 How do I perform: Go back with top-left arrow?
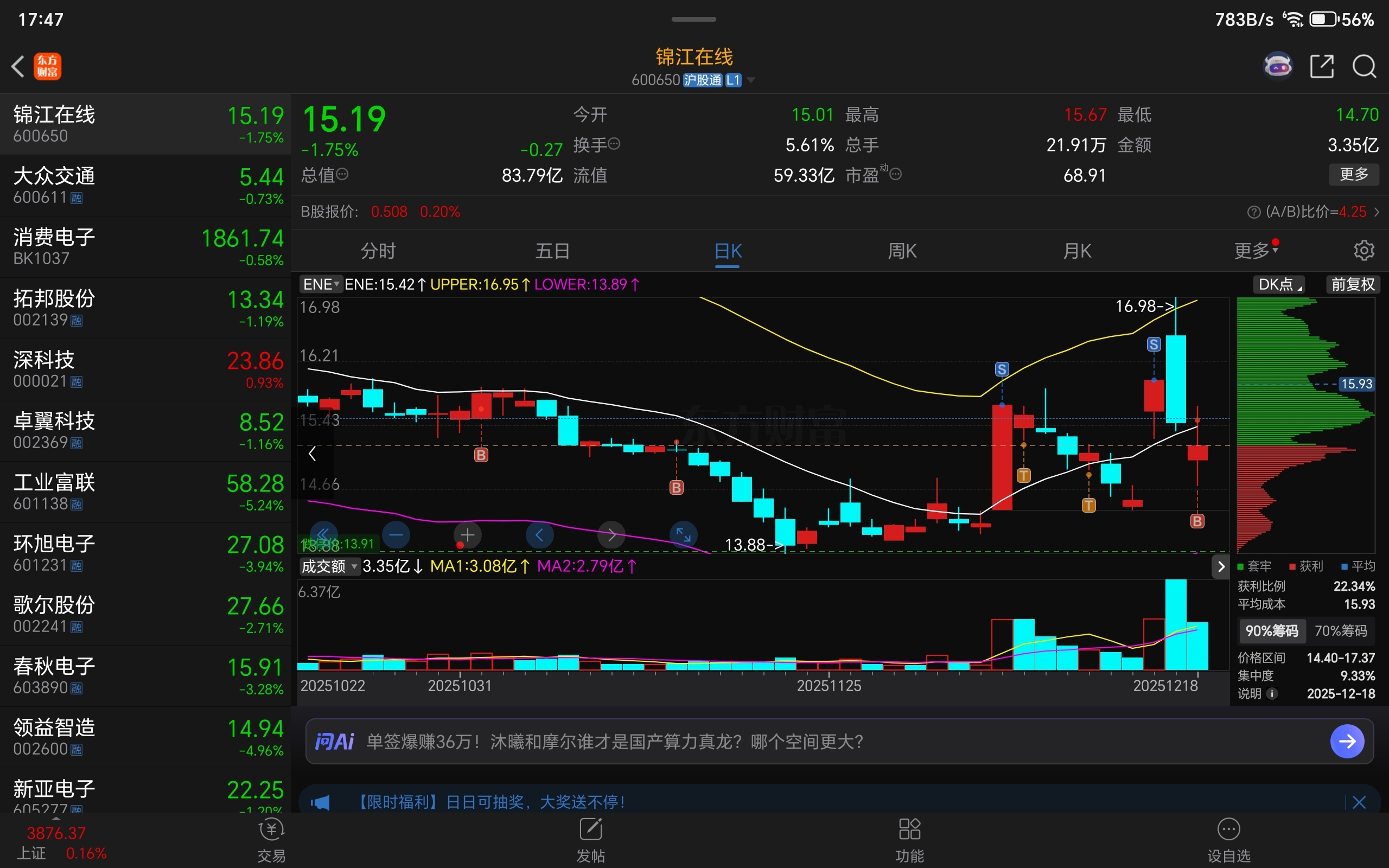(18, 67)
